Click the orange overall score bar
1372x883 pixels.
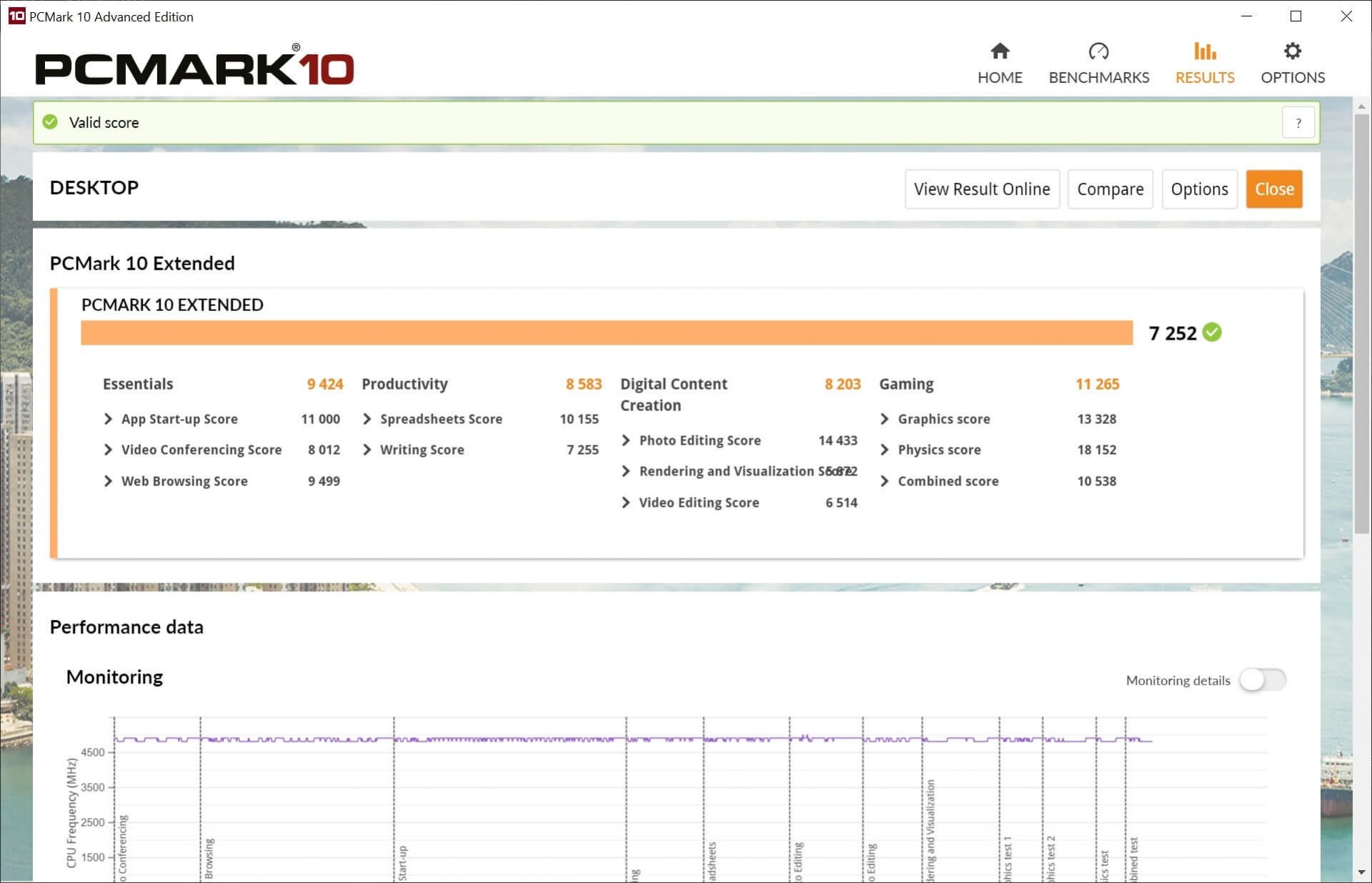click(607, 332)
